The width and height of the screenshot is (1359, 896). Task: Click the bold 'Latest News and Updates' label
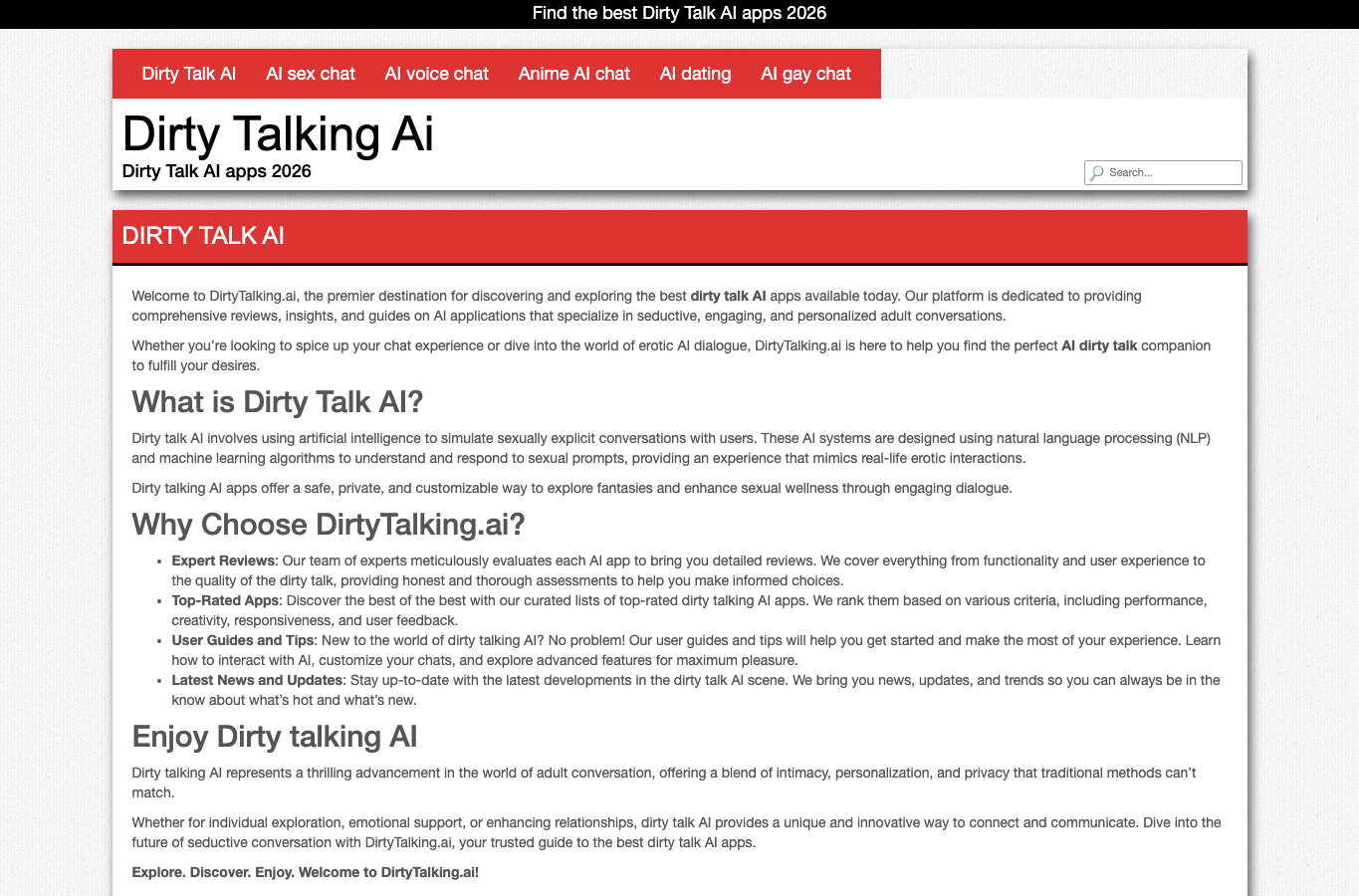[x=257, y=680]
